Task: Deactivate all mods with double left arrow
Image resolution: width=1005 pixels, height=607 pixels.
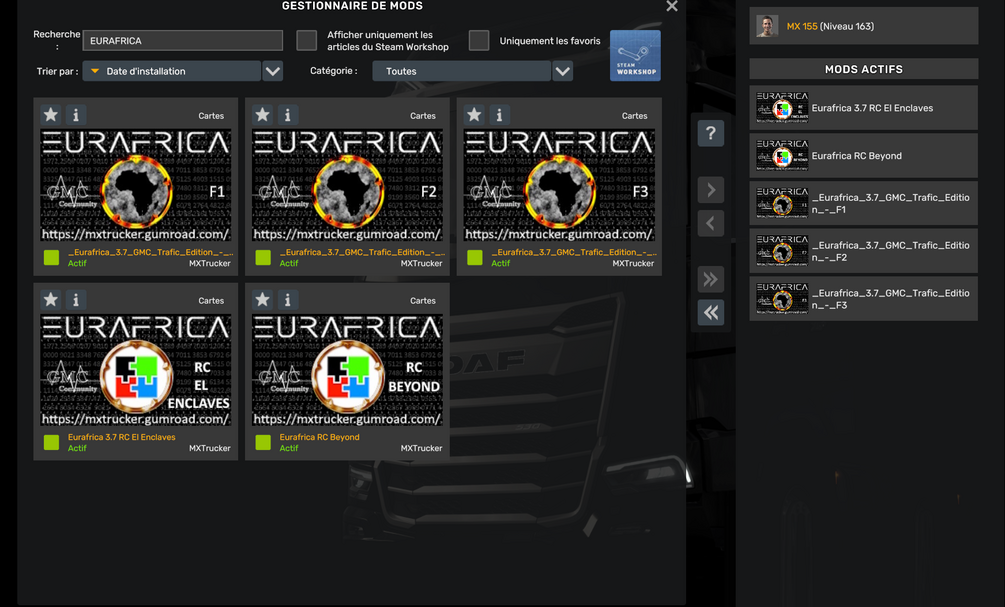Action: point(711,312)
